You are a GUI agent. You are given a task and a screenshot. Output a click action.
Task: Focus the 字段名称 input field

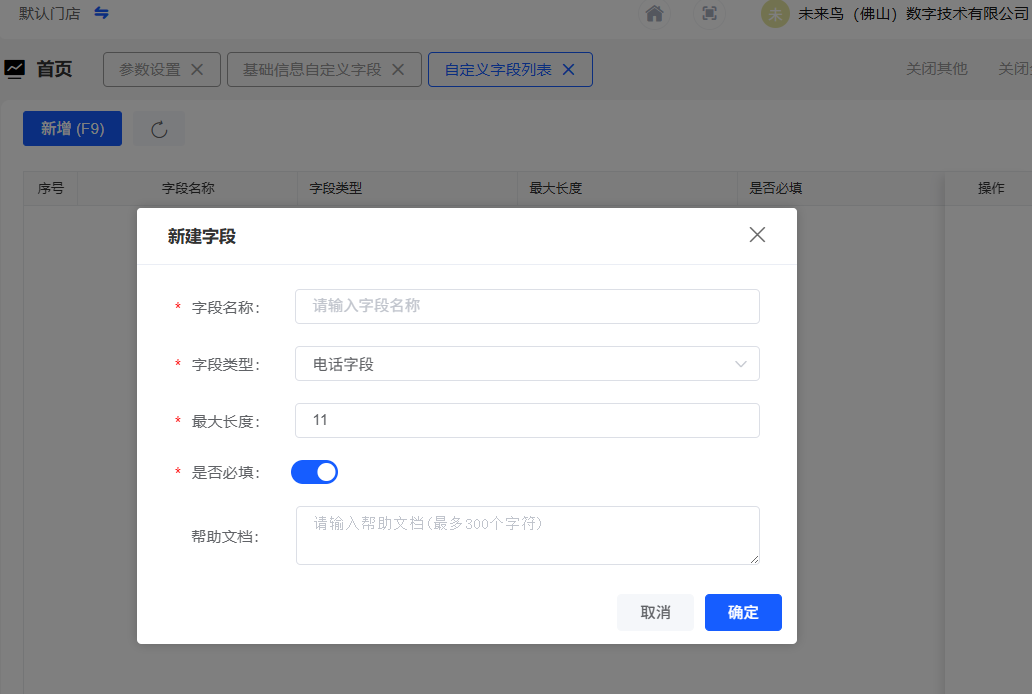[x=527, y=307]
